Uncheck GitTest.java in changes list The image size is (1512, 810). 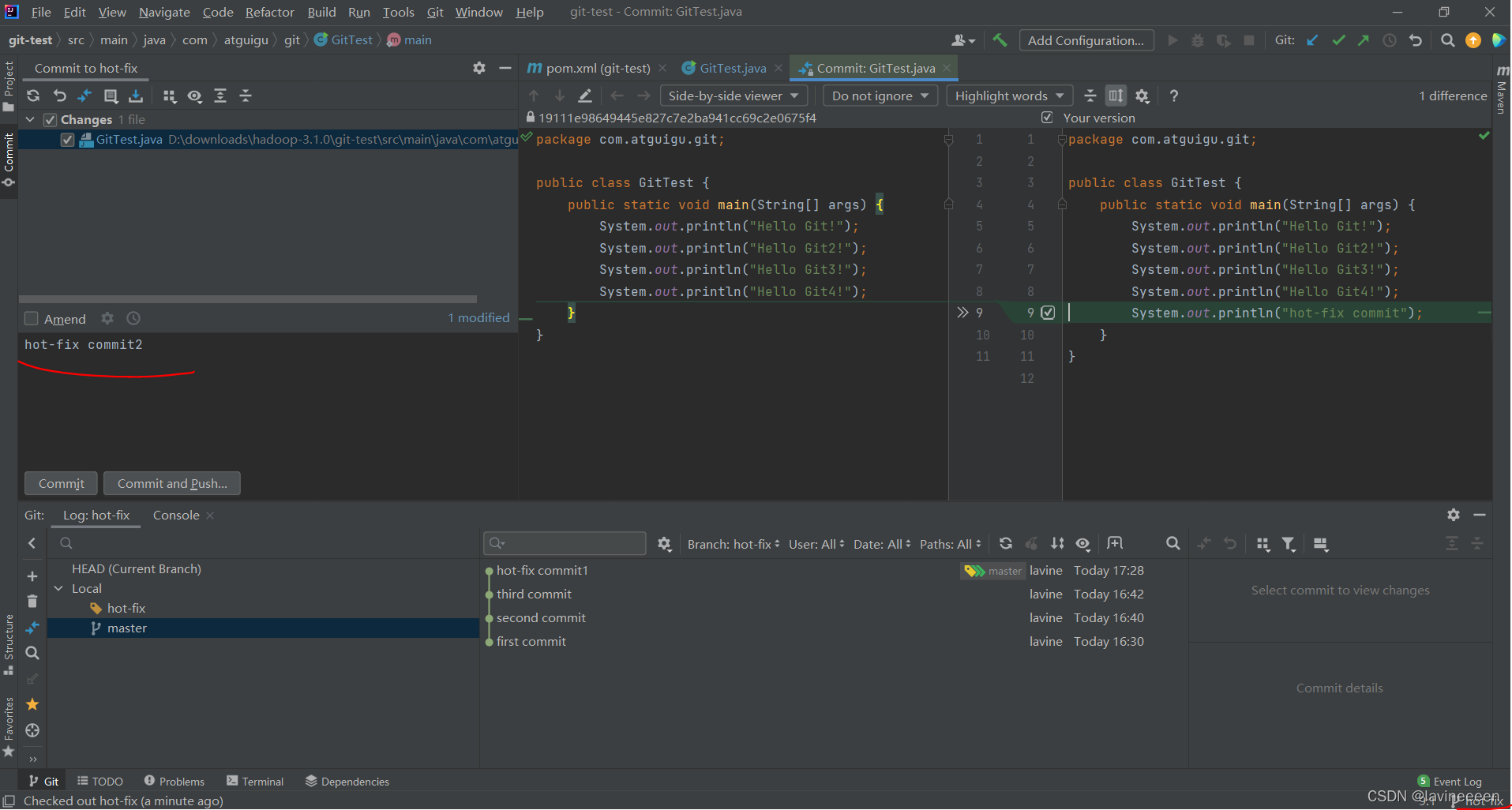coord(67,140)
